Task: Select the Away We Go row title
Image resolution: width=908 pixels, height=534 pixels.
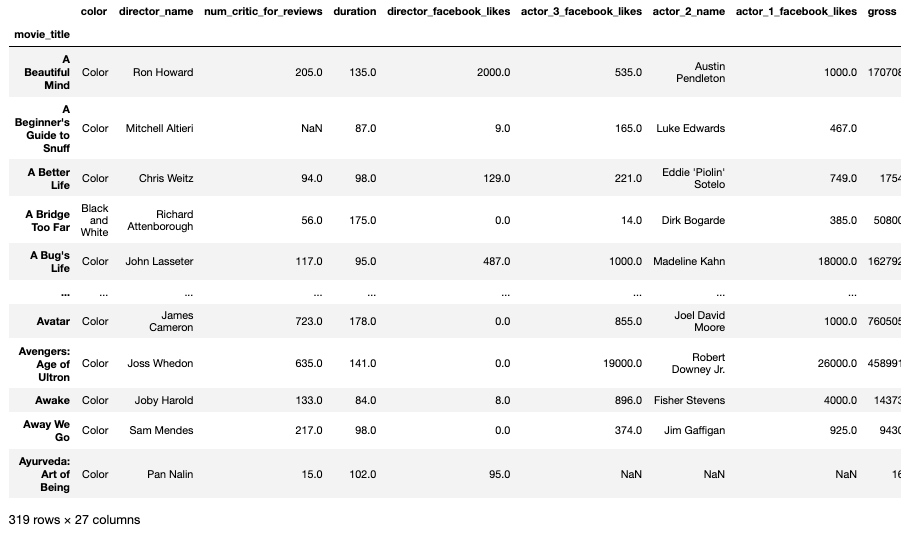Action: pos(46,431)
